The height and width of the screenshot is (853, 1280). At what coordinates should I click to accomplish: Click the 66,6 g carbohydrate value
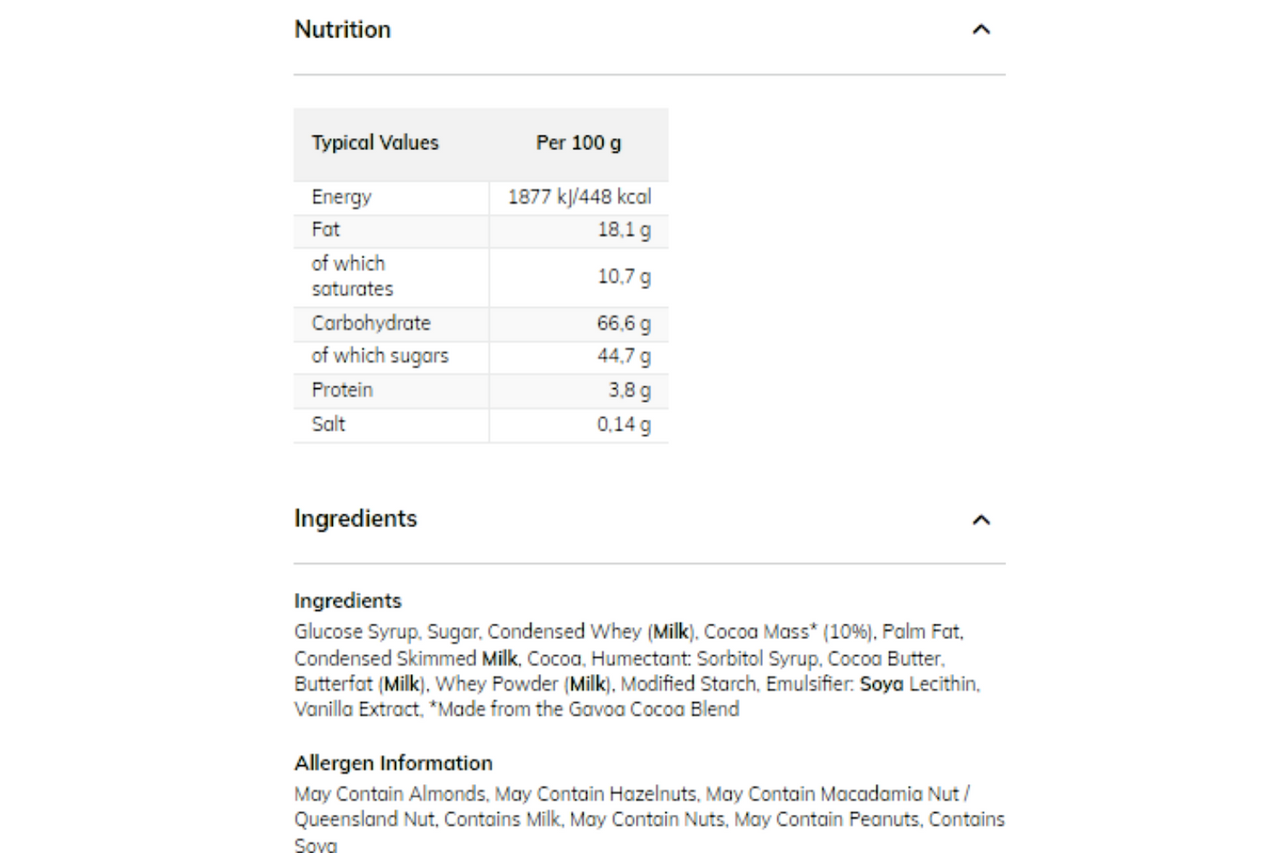pos(624,324)
